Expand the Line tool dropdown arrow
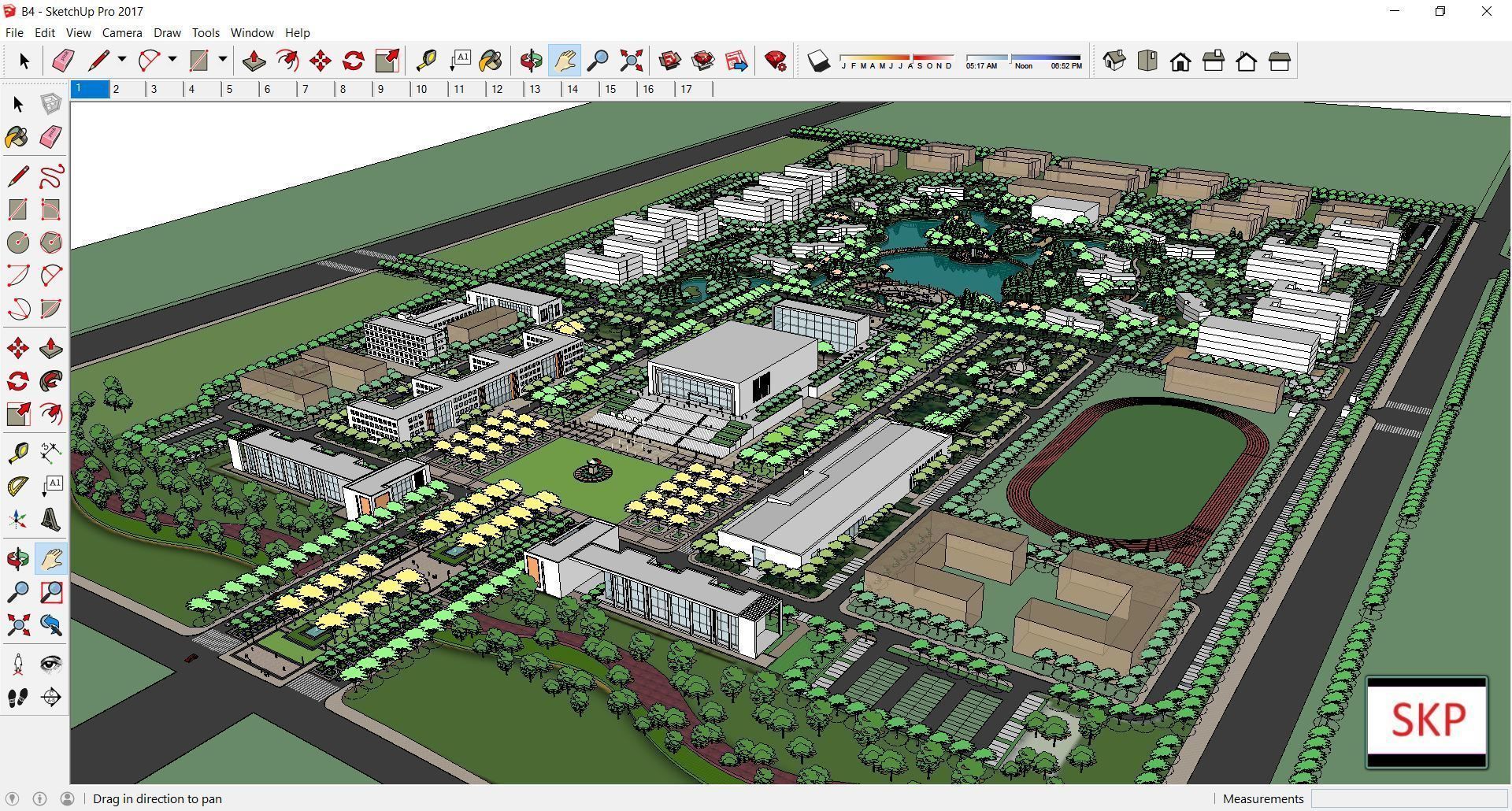Screen dimensions: 1512x811 pyautogui.click(x=122, y=59)
